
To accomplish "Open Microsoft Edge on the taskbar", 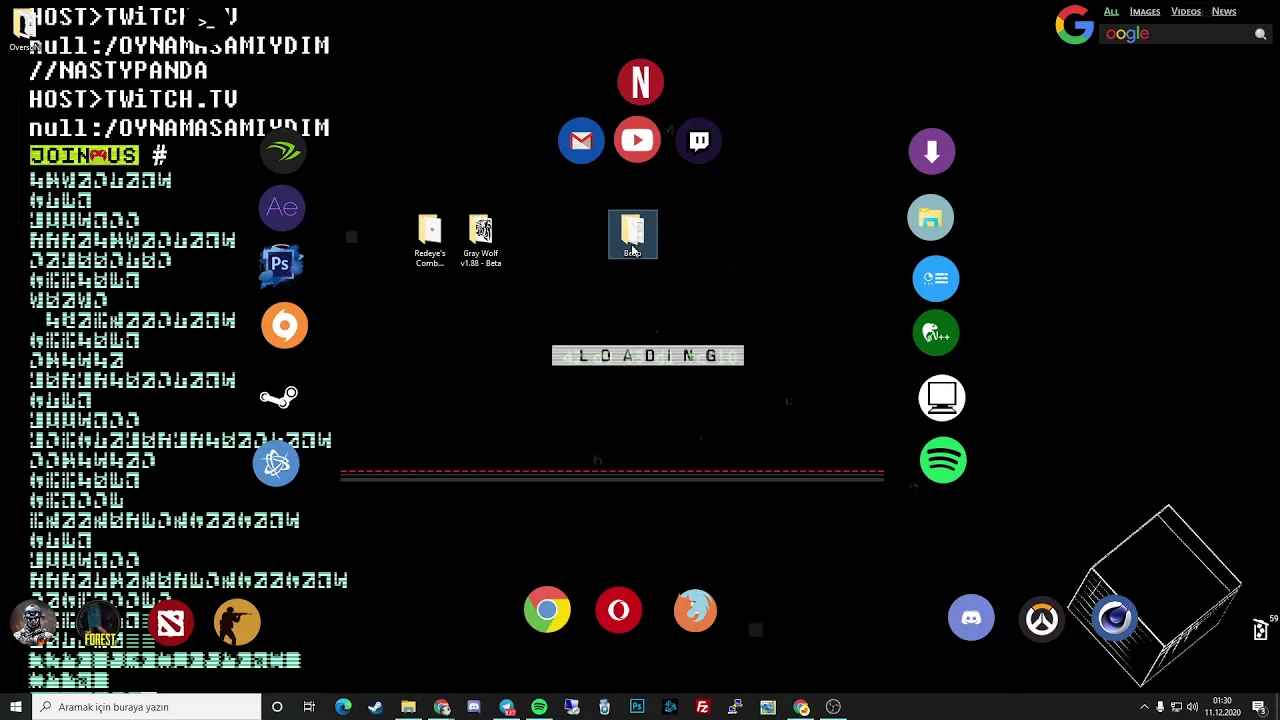I will 343,707.
